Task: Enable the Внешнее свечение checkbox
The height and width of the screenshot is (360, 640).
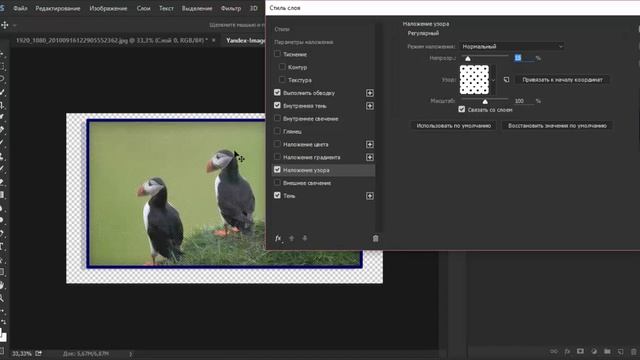Action: point(278,182)
